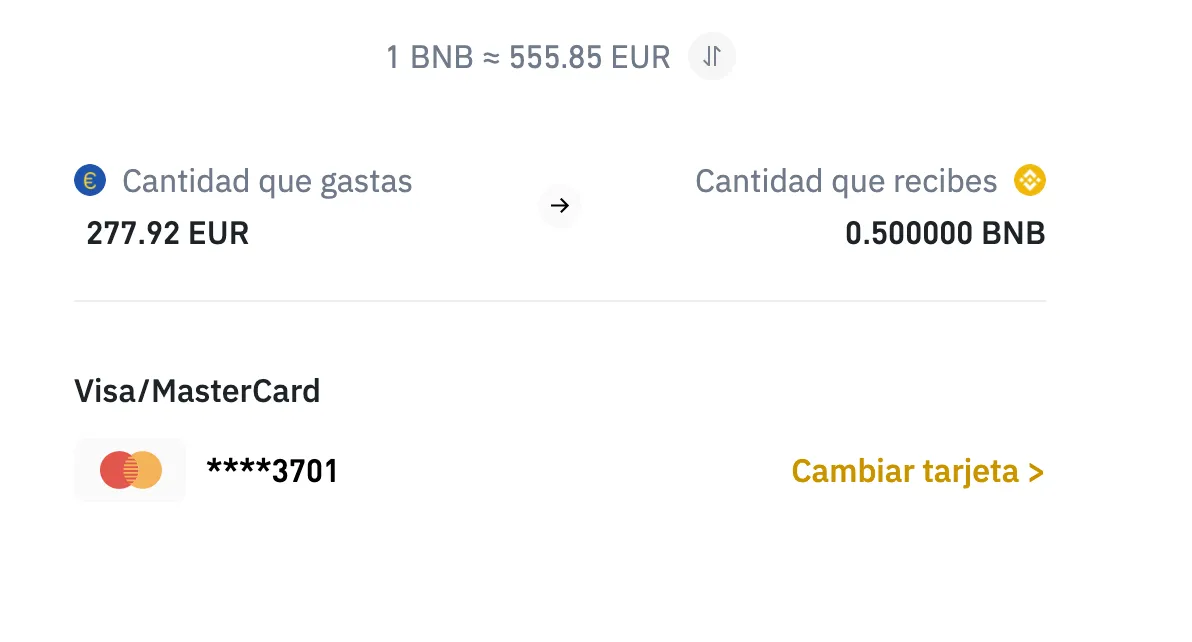Click the EUR code after 277.92

[x=219, y=234]
